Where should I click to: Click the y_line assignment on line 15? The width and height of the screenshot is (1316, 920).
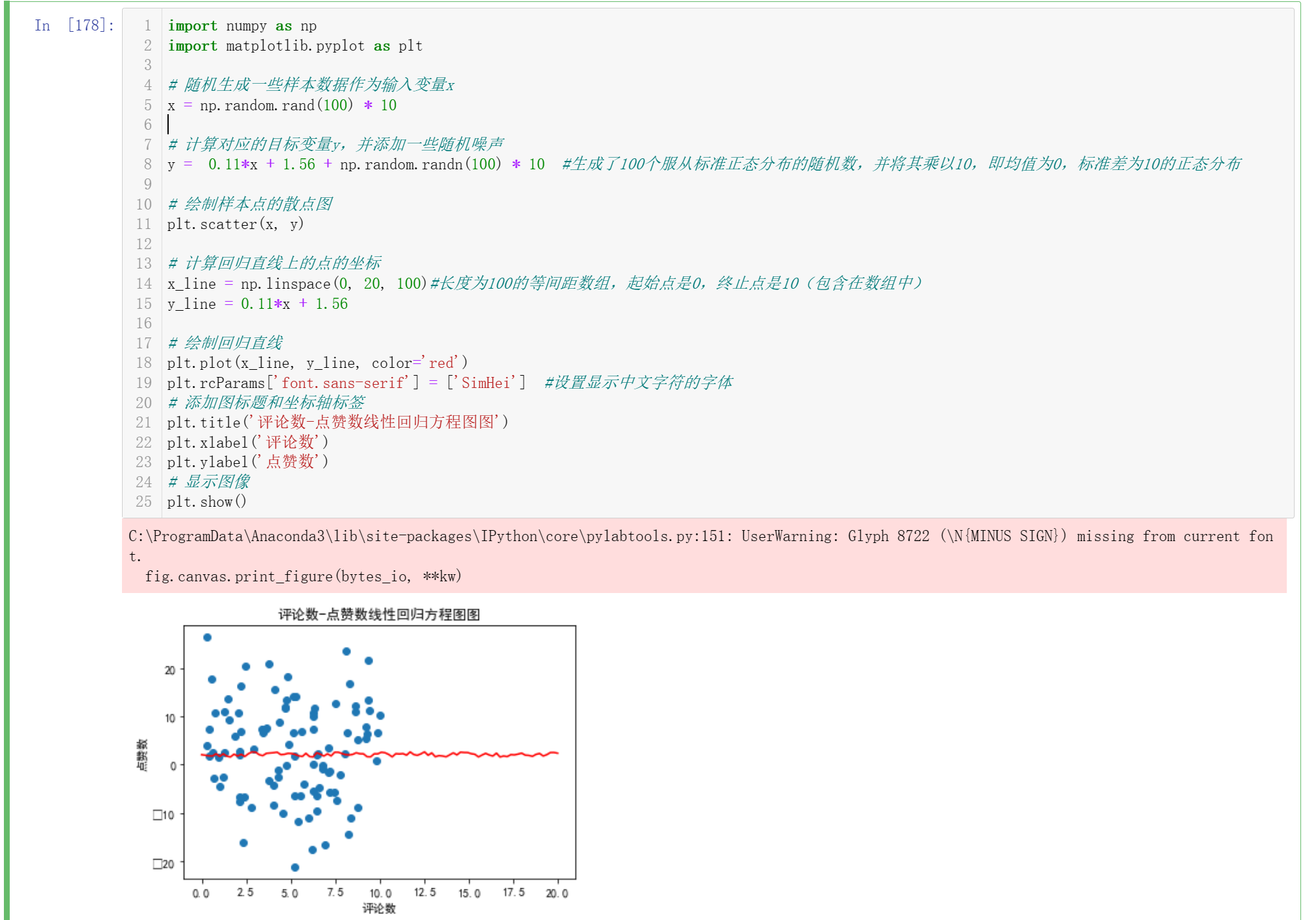pos(257,304)
